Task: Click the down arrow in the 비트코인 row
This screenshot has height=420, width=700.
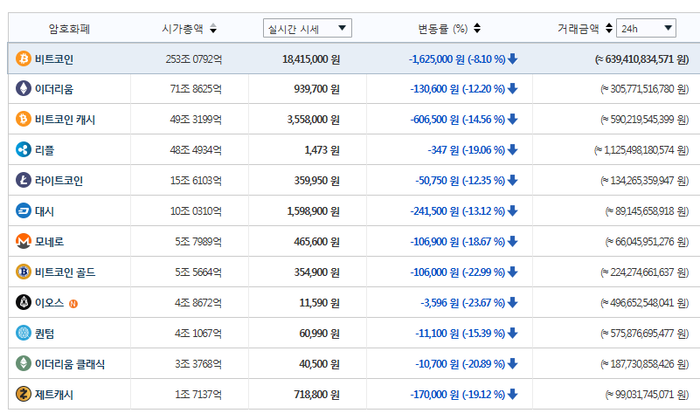Action: click(x=512, y=58)
